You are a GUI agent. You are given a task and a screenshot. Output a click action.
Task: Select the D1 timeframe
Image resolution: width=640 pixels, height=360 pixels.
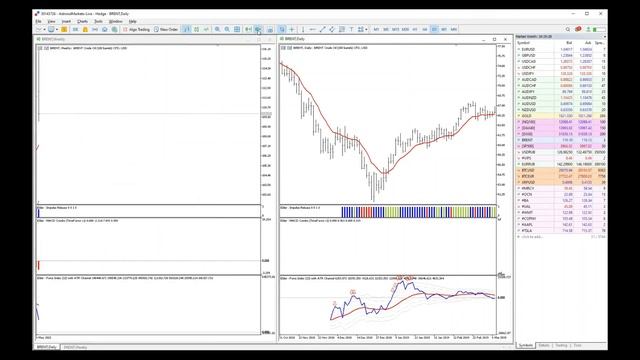point(434,29)
